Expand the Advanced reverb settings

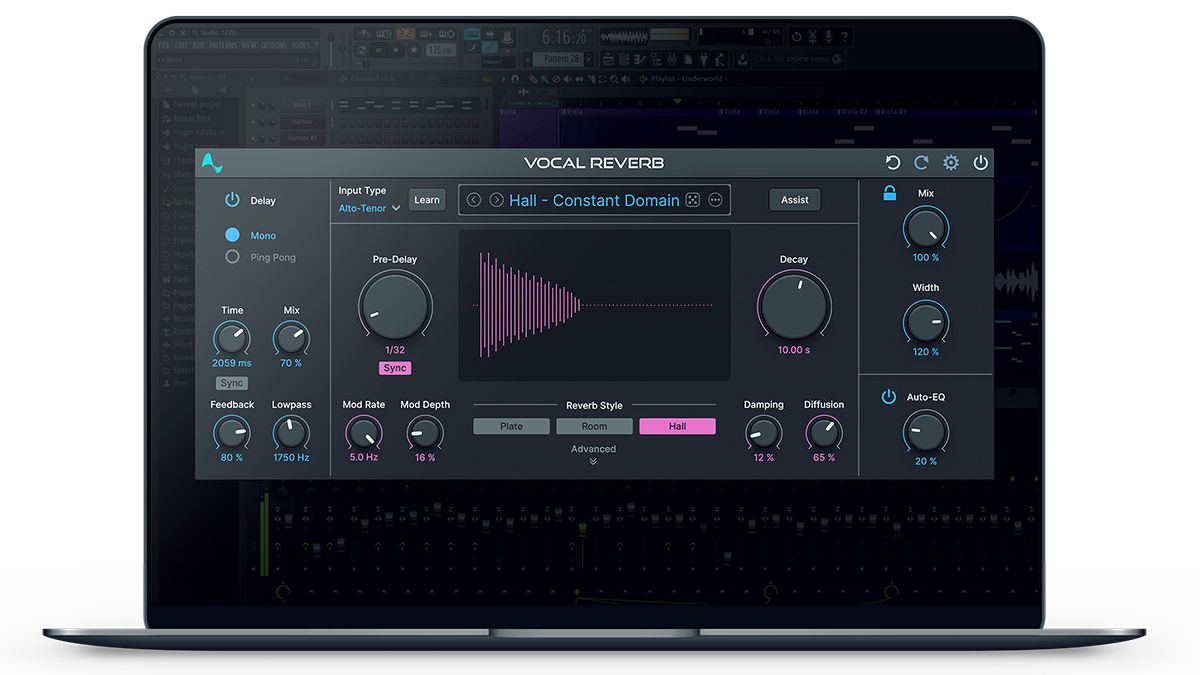(593, 452)
